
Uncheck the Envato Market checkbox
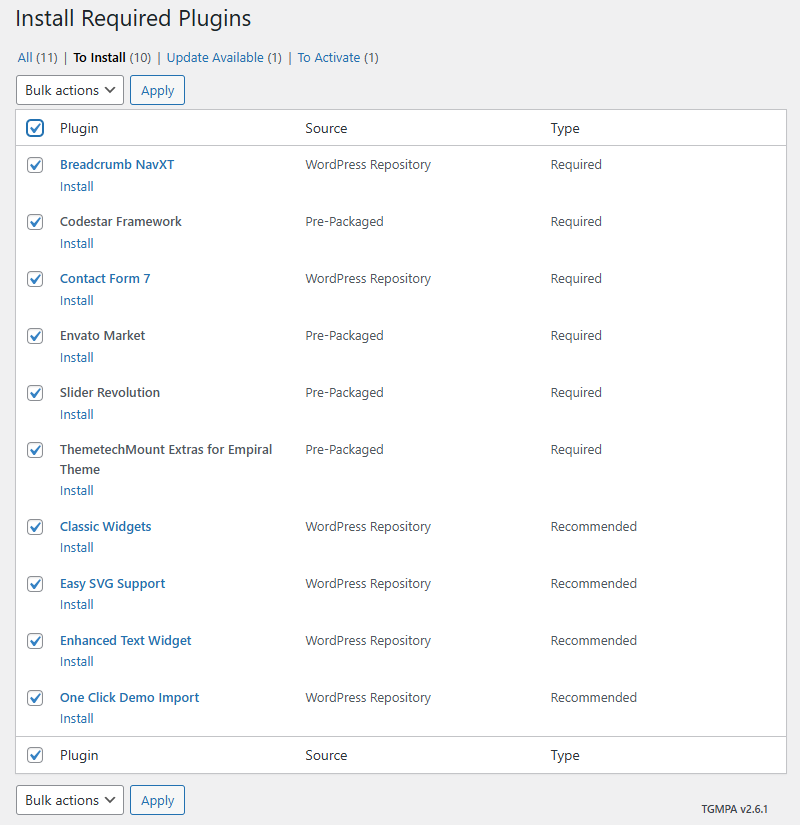pyautogui.click(x=35, y=336)
